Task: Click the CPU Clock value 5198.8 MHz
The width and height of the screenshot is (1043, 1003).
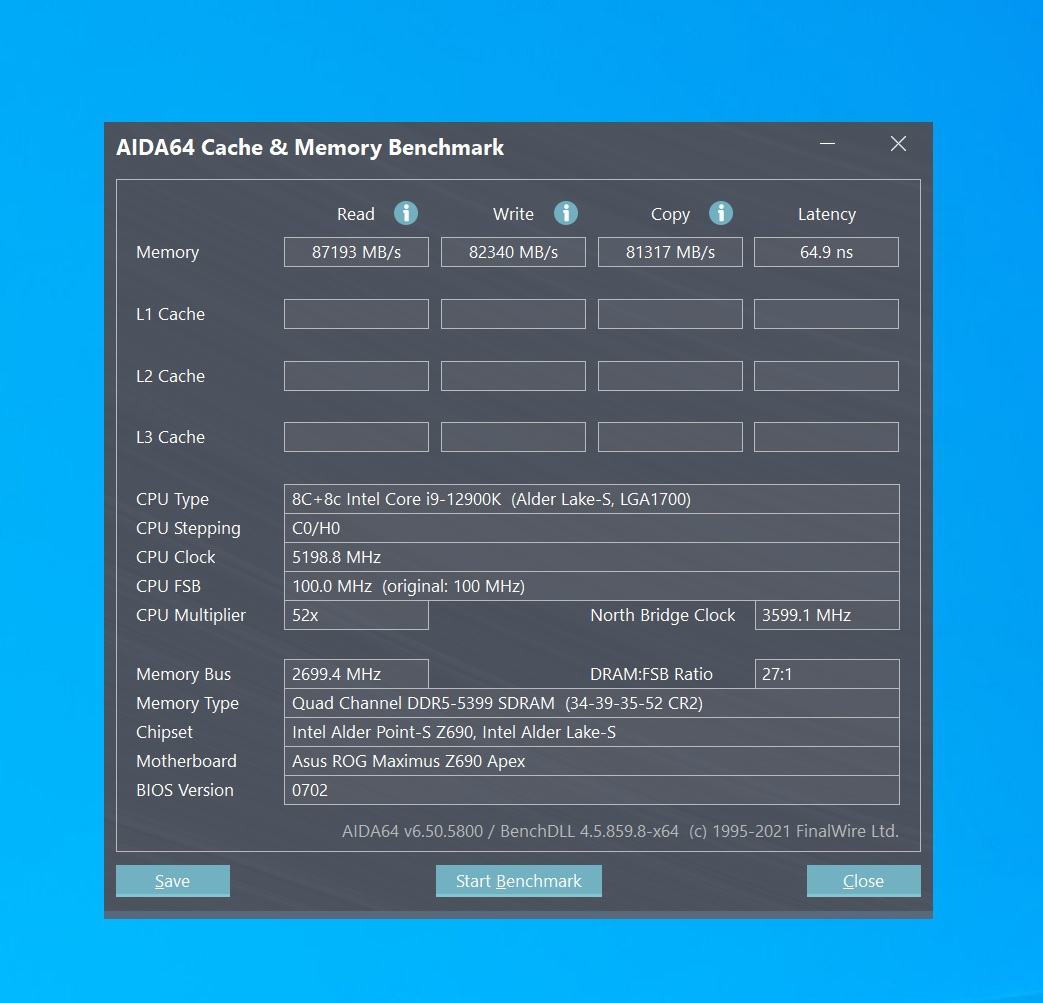Action: [x=592, y=557]
